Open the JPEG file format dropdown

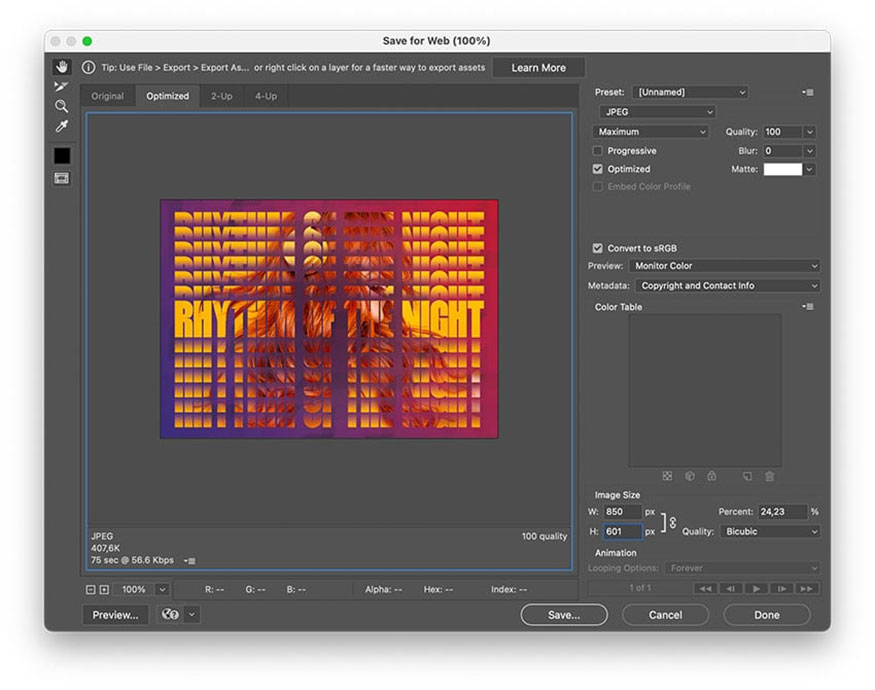coord(657,112)
